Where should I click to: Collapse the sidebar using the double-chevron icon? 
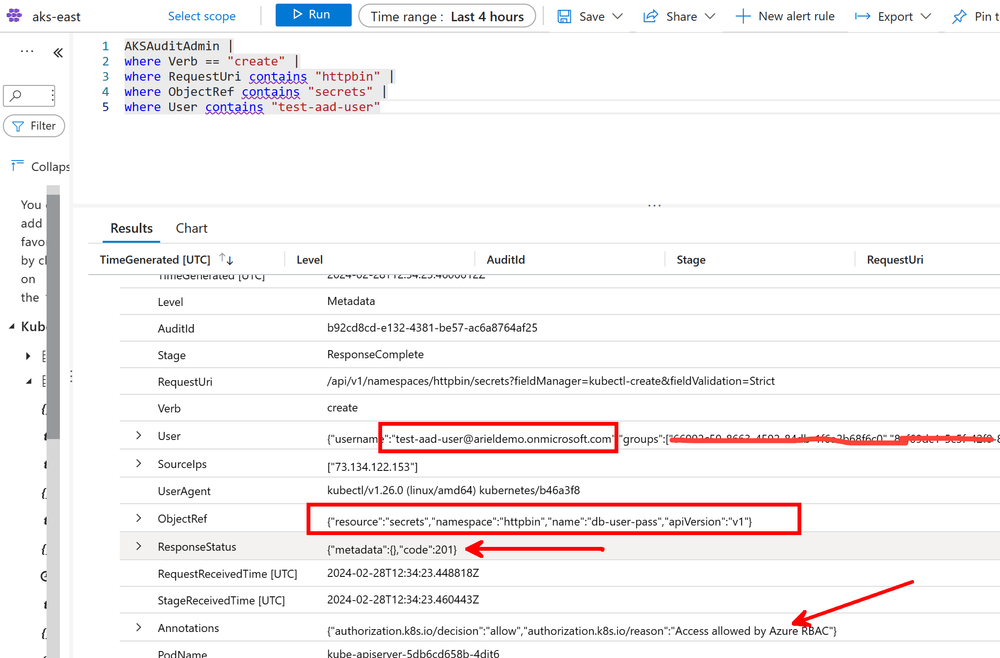coord(57,53)
